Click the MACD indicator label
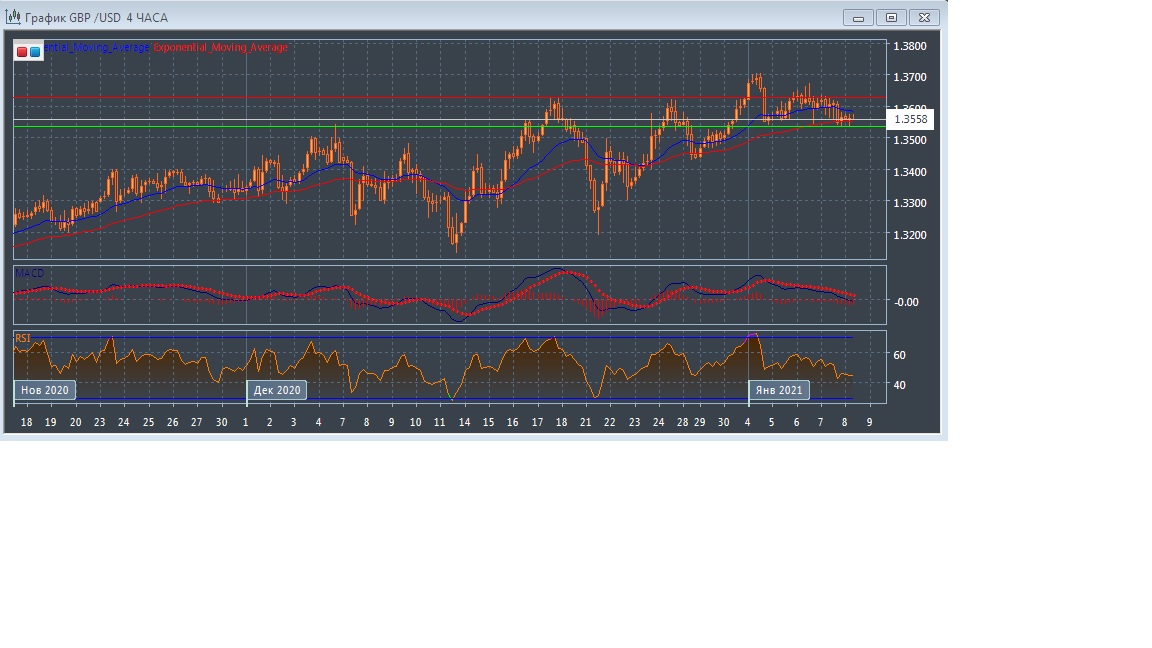Viewport: 1152px width, 648px height. point(29,273)
